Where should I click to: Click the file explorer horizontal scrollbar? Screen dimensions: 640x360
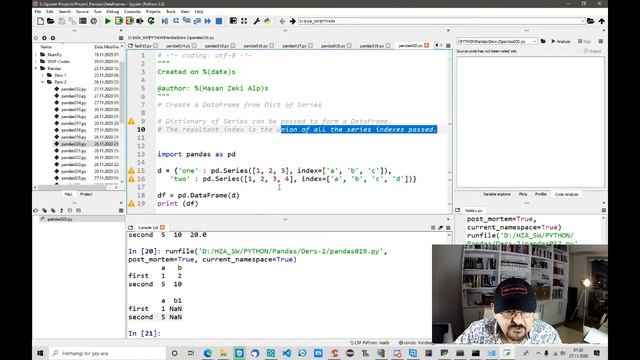(x=73, y=187)
